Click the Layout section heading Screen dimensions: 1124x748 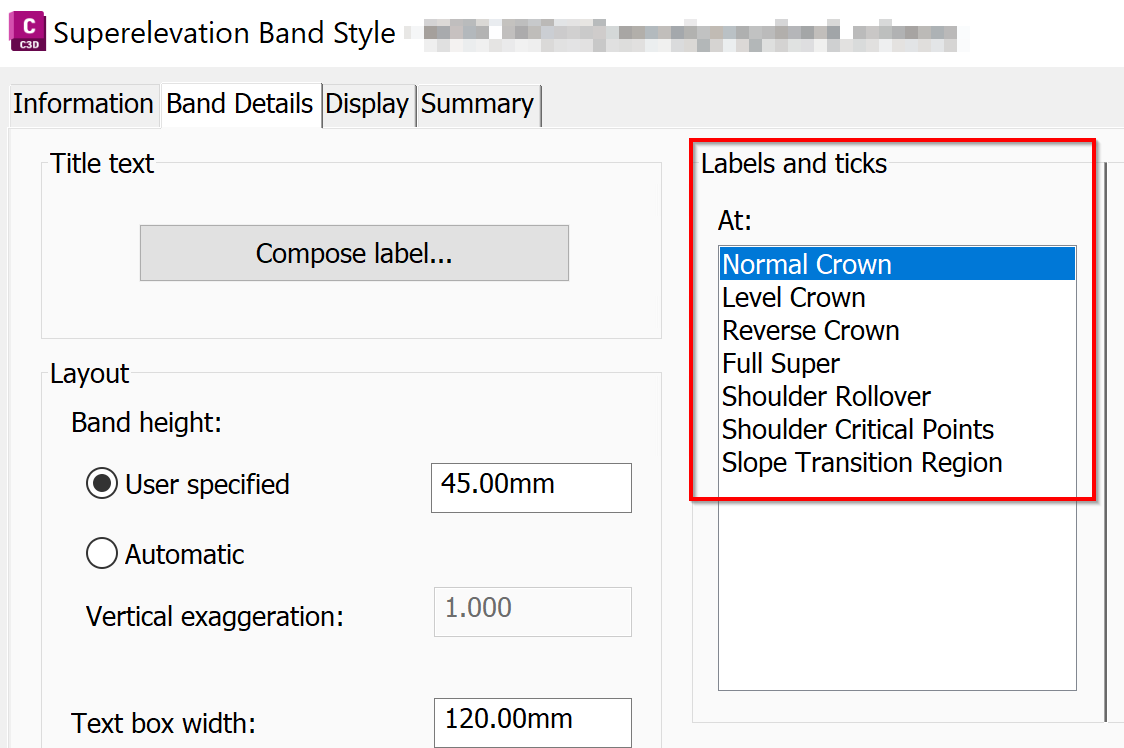tap(89, 373)
